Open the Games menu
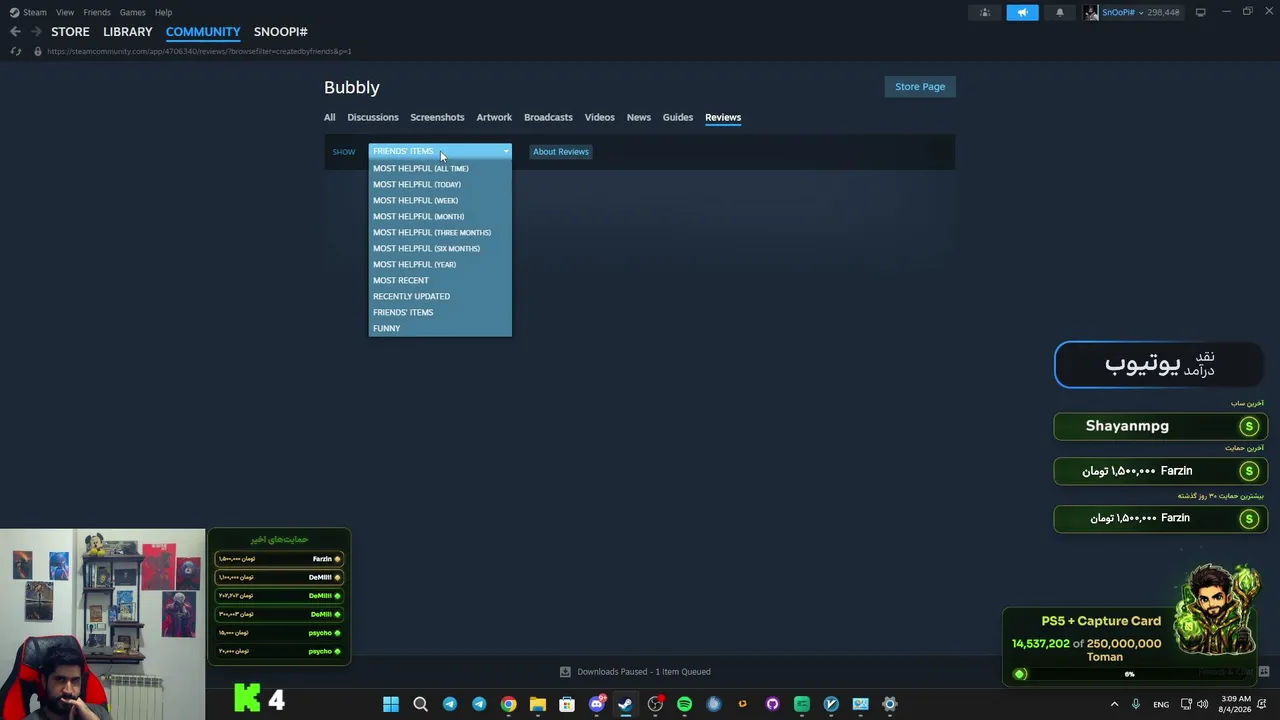The image size is (1280, 720). (132, 12)
